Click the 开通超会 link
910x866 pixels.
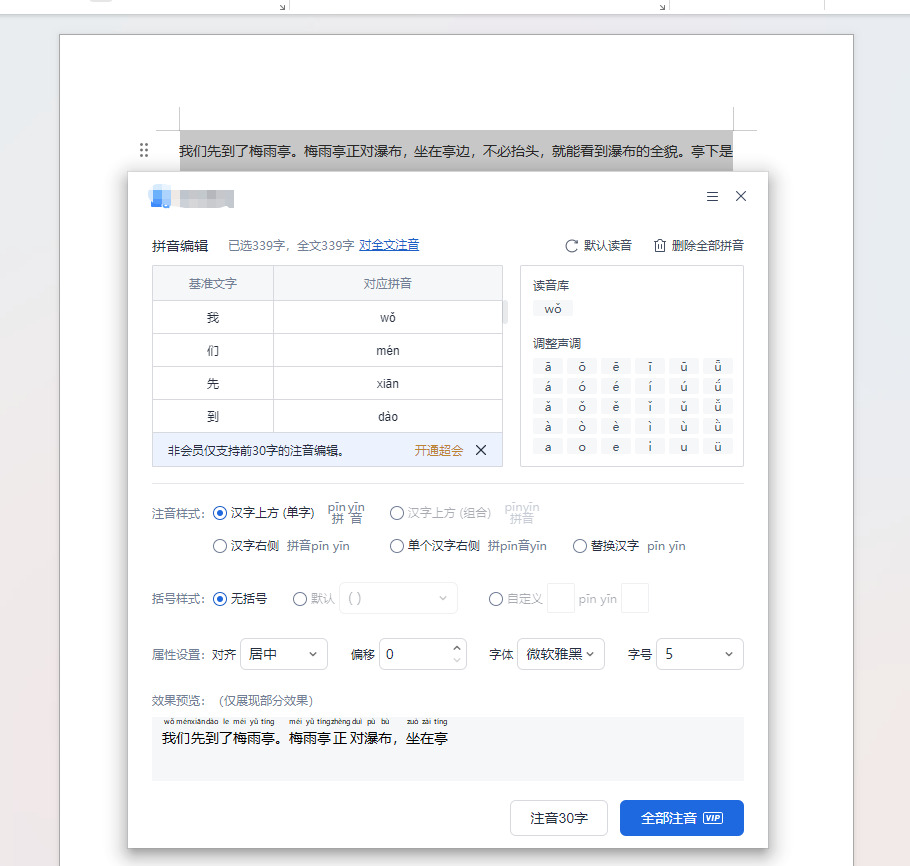click(x=439, y=450)
